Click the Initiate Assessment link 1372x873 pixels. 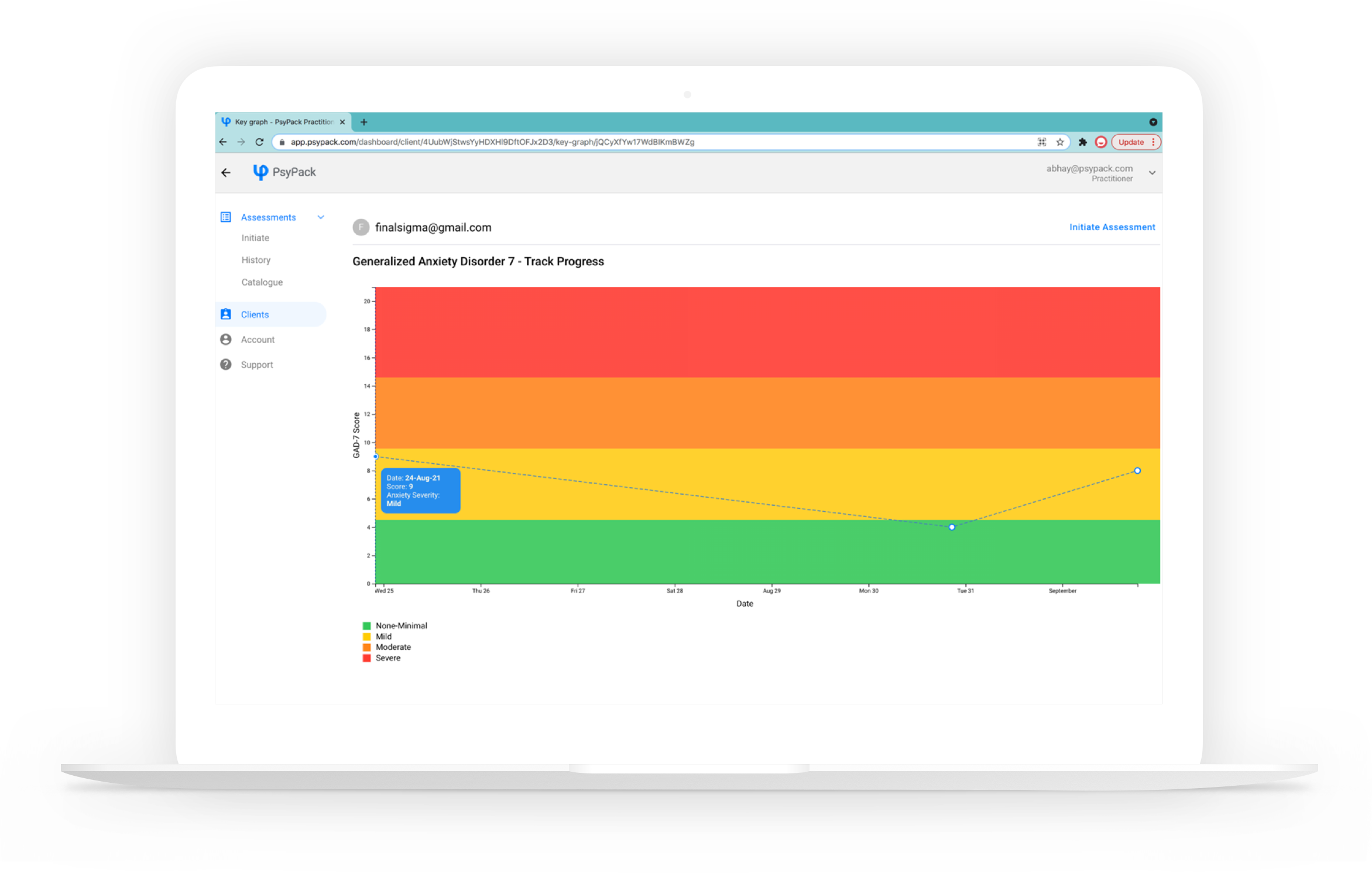pyautogui.click(x=1112, y=227)
